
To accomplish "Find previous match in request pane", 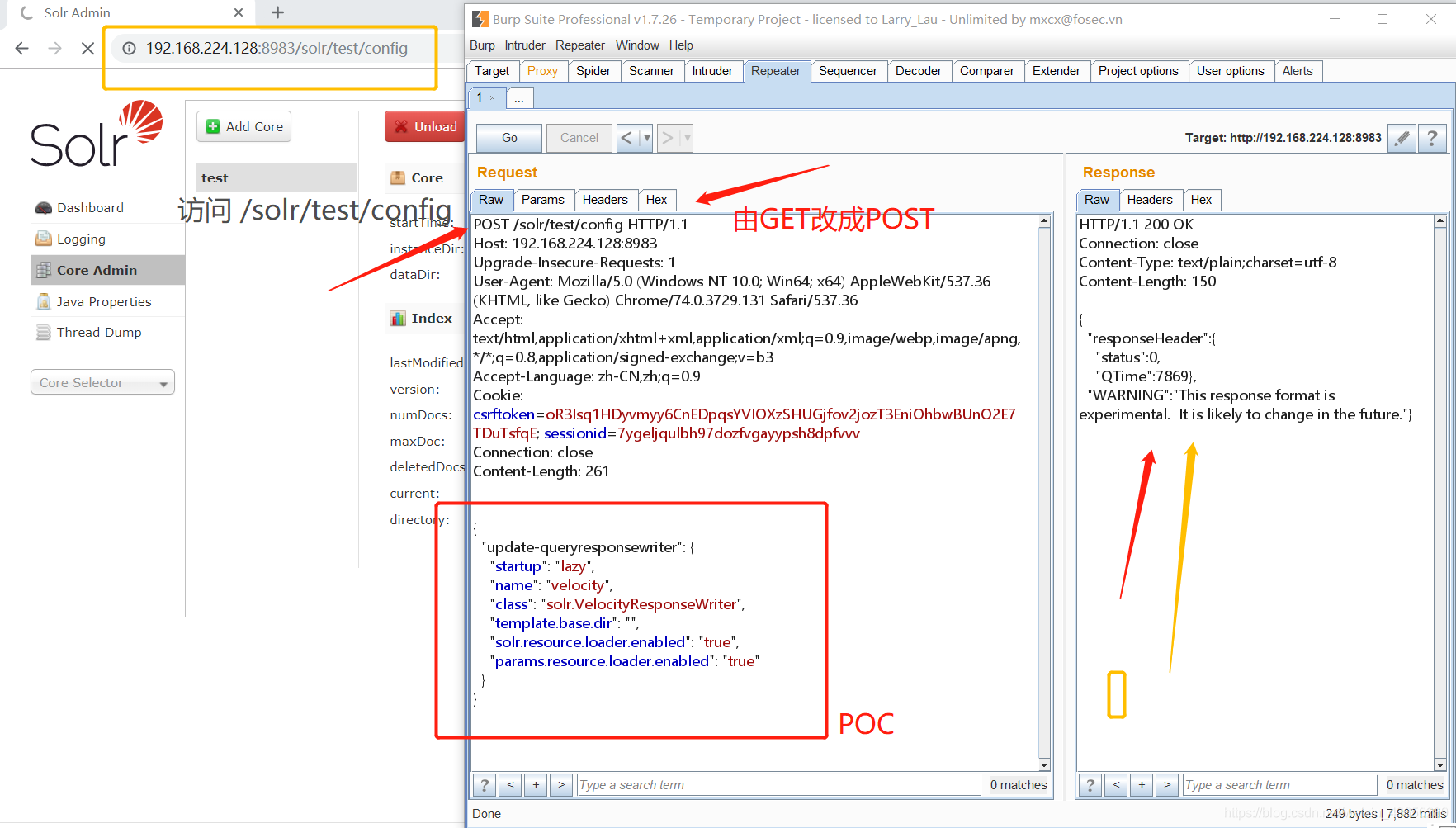I will 510,785.
